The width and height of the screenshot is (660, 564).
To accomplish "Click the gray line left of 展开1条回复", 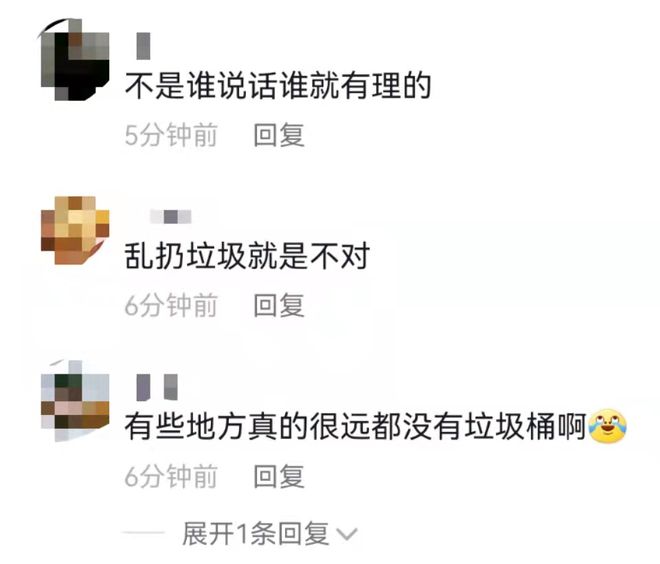I will point(143,533).
